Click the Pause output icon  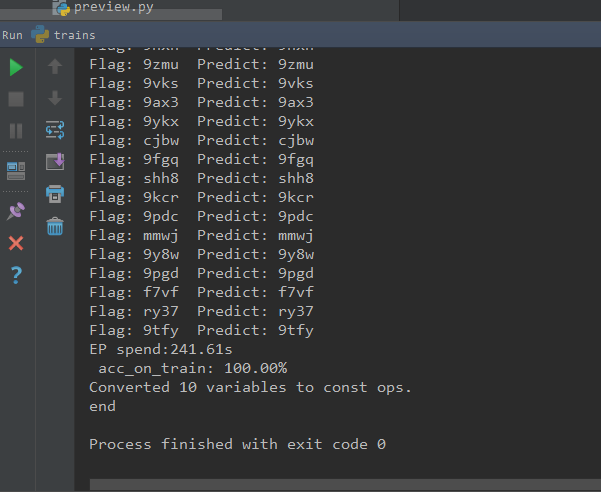[16, 131]
